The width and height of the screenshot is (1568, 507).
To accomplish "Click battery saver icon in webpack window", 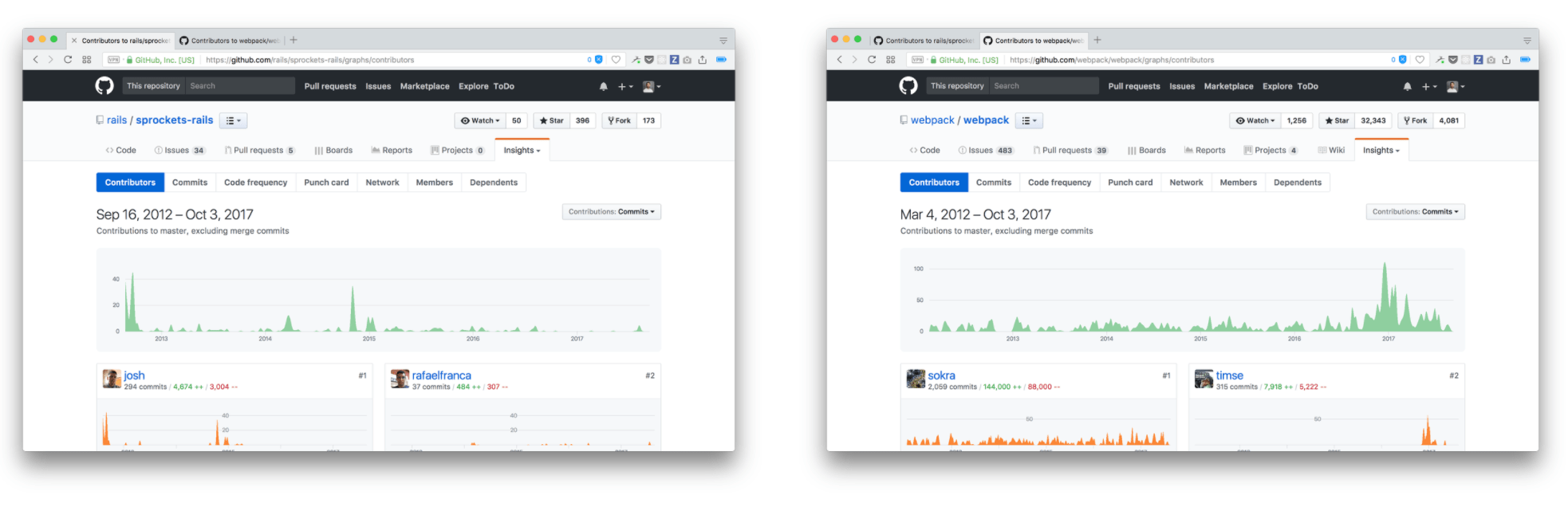I will (1525, 60).
